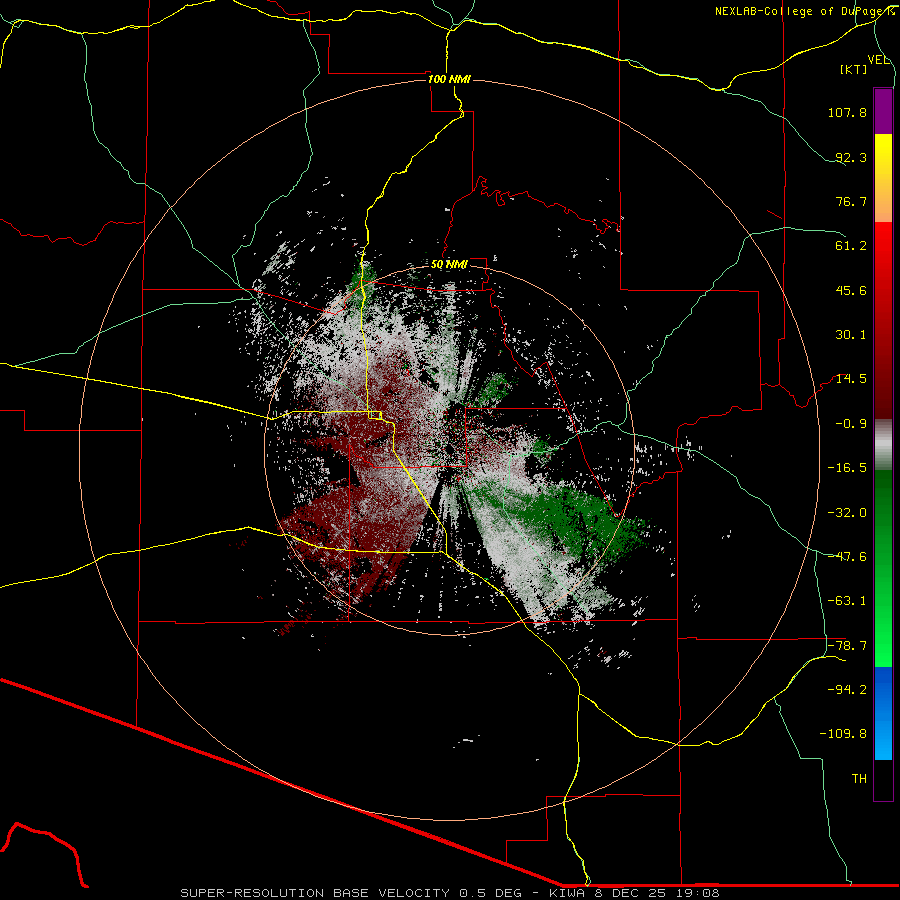Image resolution: width=900 pixels, height=900 pixels.
Task: Click the VEL legend title
Action: (x=878, y=60)
